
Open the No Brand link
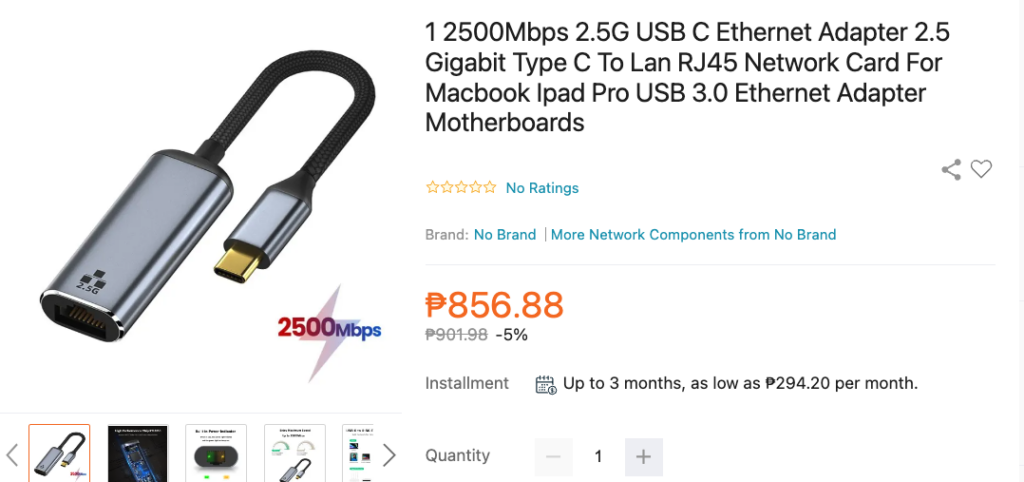point(505,235)
